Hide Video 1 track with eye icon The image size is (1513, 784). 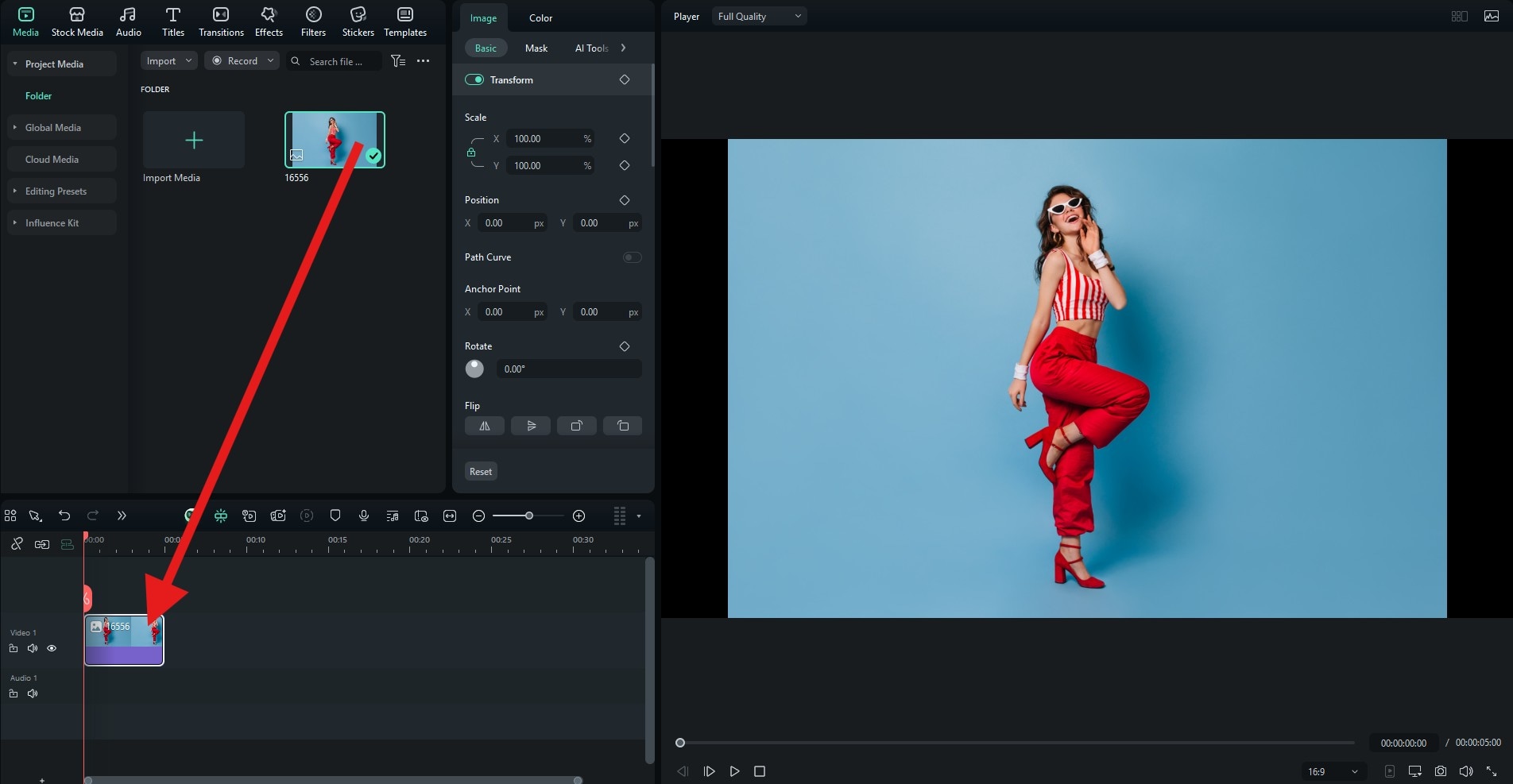(52, 648)
